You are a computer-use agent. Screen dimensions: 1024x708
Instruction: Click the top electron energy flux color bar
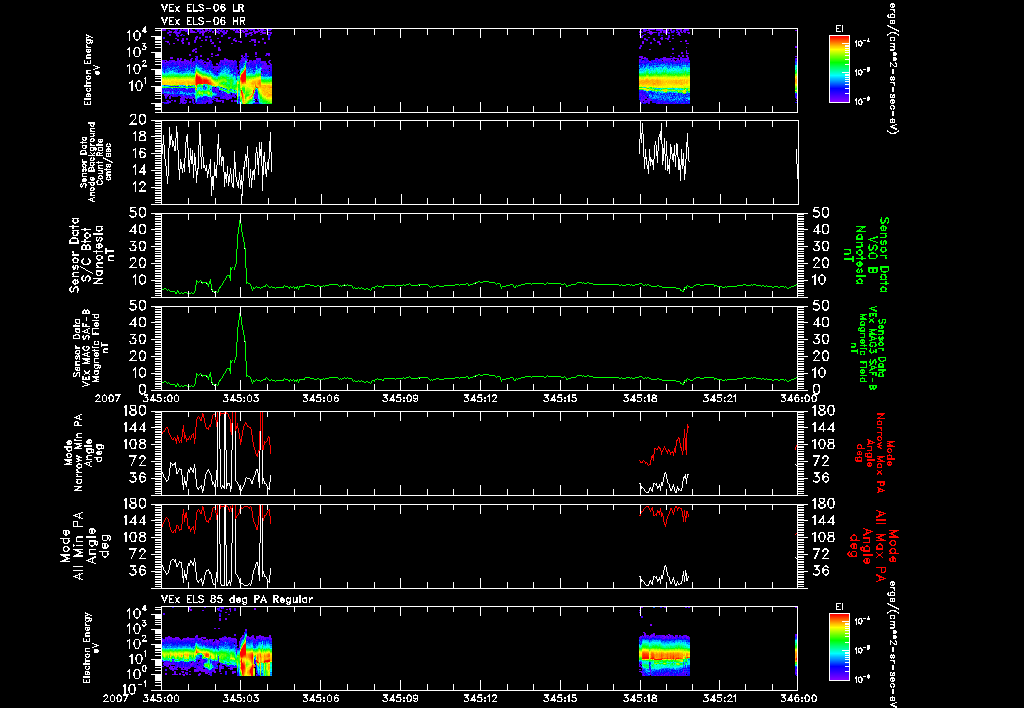[x=839, y=69]
